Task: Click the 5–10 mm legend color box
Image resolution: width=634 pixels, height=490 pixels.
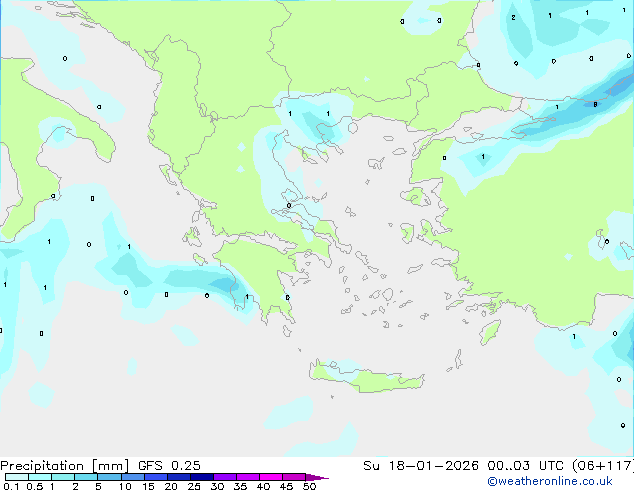Action: pyautogui.click(x=109, y=477)
